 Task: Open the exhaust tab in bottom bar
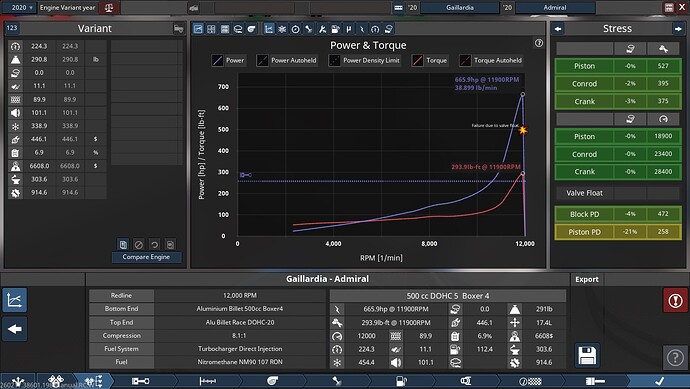466,381
